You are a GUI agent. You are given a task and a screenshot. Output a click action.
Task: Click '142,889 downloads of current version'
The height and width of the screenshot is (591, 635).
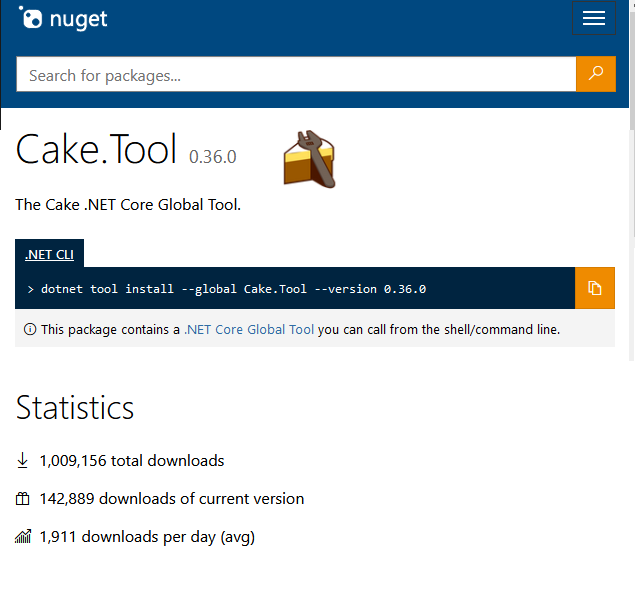point(172,499)
